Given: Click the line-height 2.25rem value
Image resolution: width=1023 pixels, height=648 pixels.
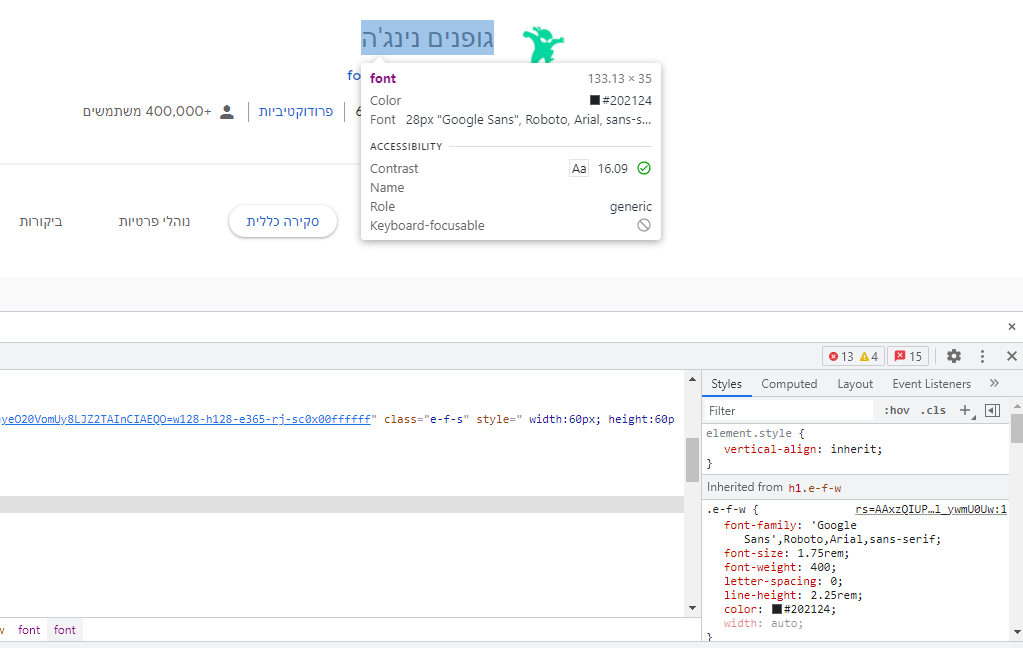Looking at the screenshot, I should click(834, 595).
